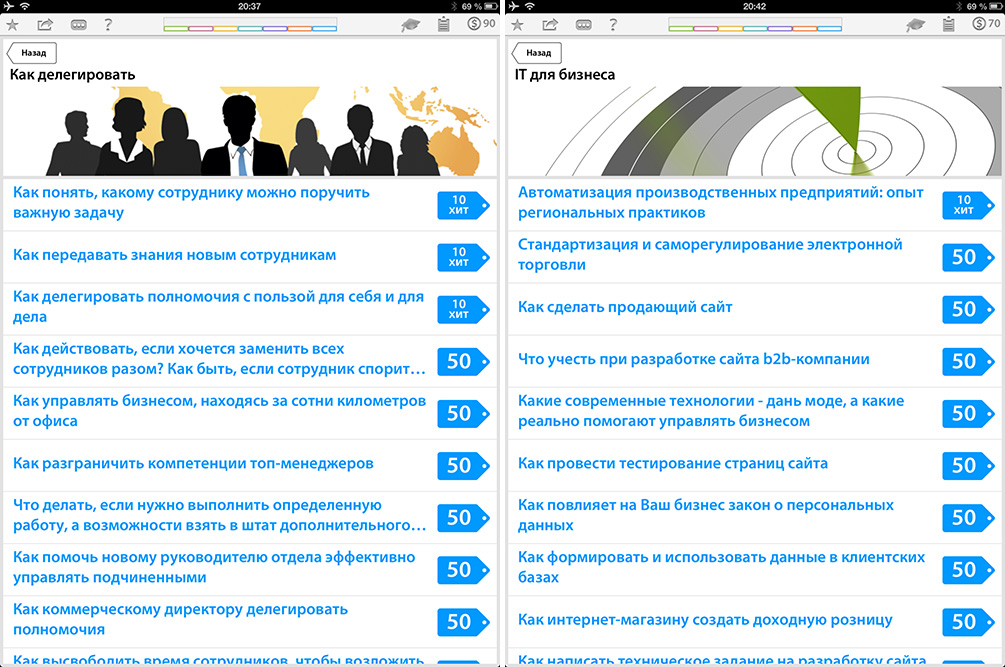Tap the 10 хит badge for Как понять, какому сотруднику
Viewport: 1005px width, 667px height.
(x=463, y=205)
